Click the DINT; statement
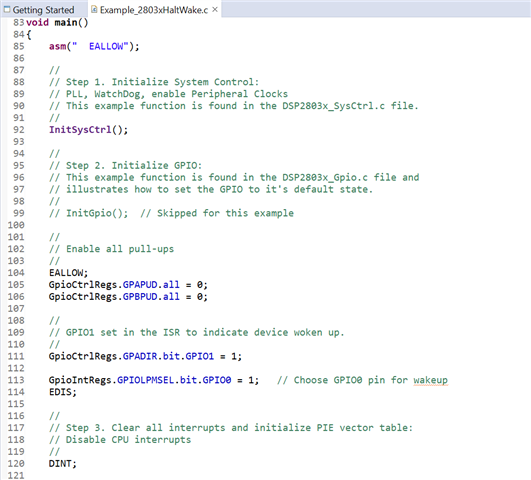 click(x=63, y=463)
